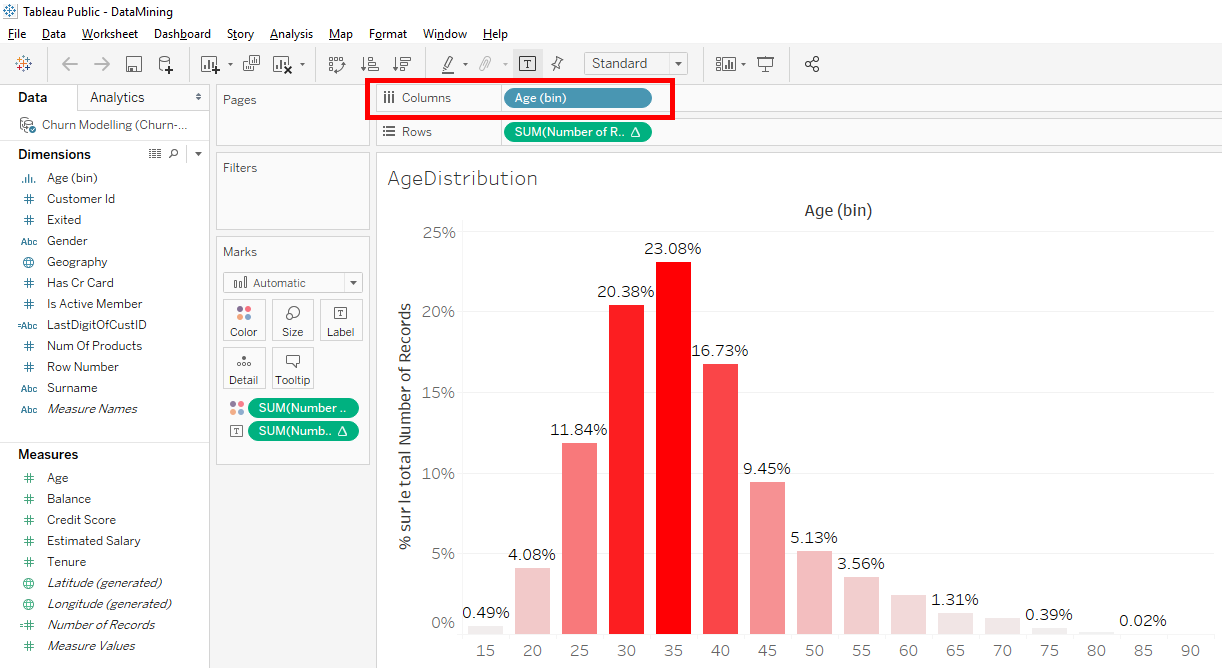Image resolution: width=1222 pixels, height=668 pixels.
Task: Click the Save icon in toolbar
Action: [x=133, y=64]
